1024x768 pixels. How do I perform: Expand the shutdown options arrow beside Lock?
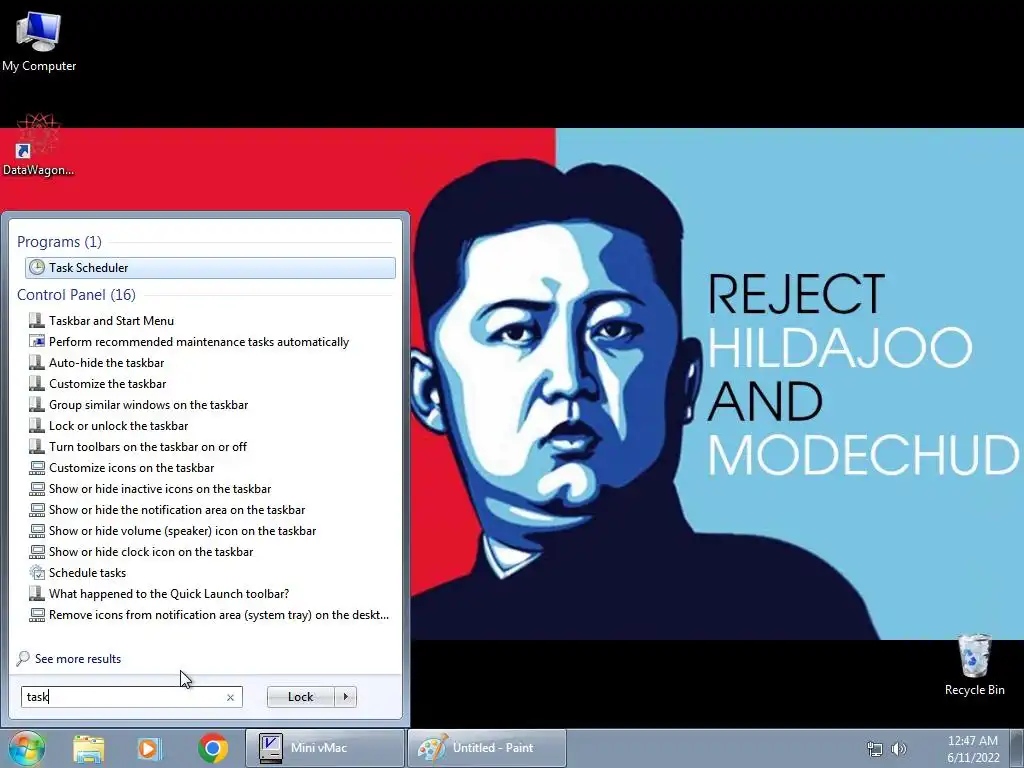click(x=345, y=697)
